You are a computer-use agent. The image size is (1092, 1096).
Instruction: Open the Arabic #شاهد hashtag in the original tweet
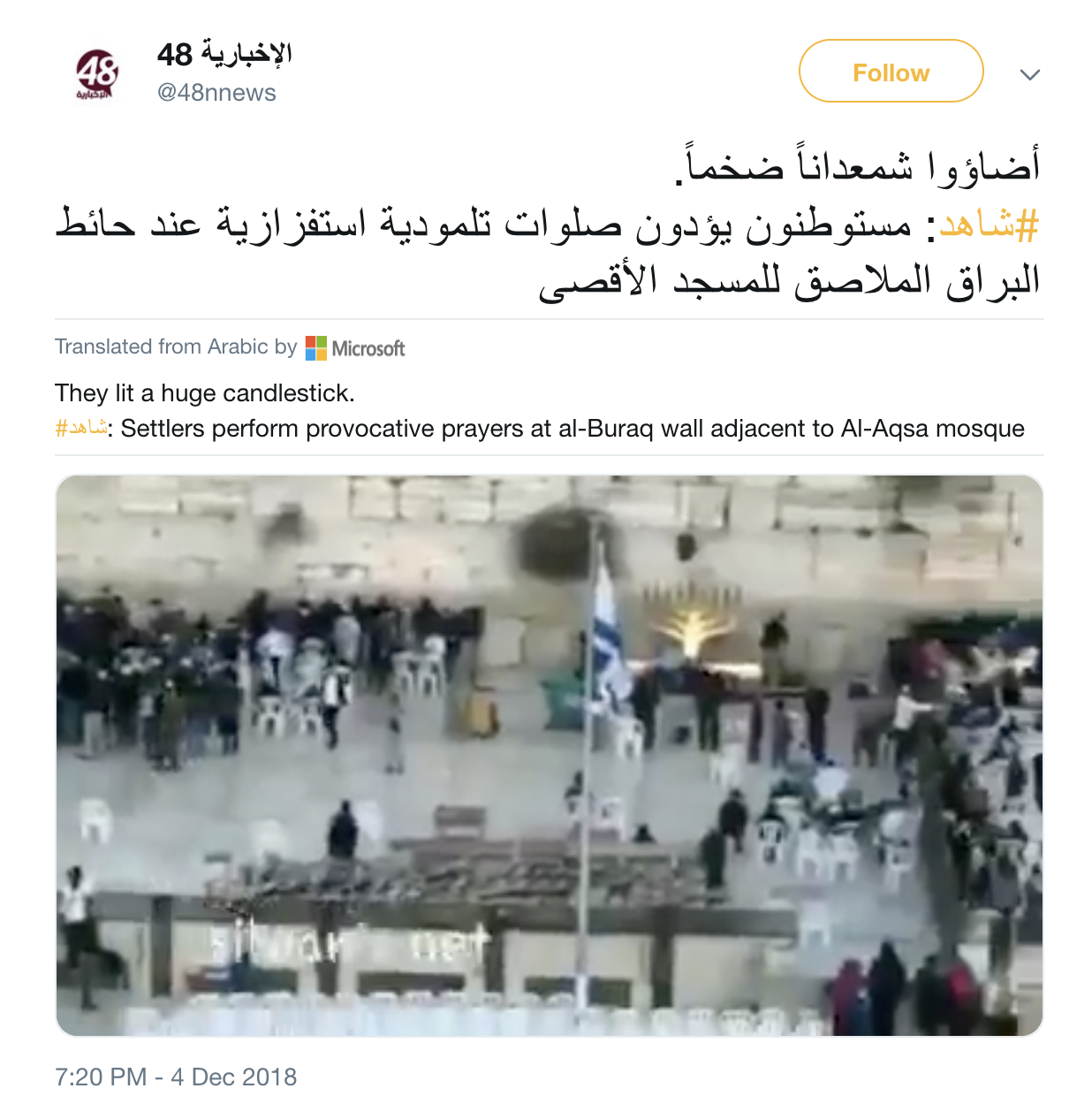click(989, 225)
